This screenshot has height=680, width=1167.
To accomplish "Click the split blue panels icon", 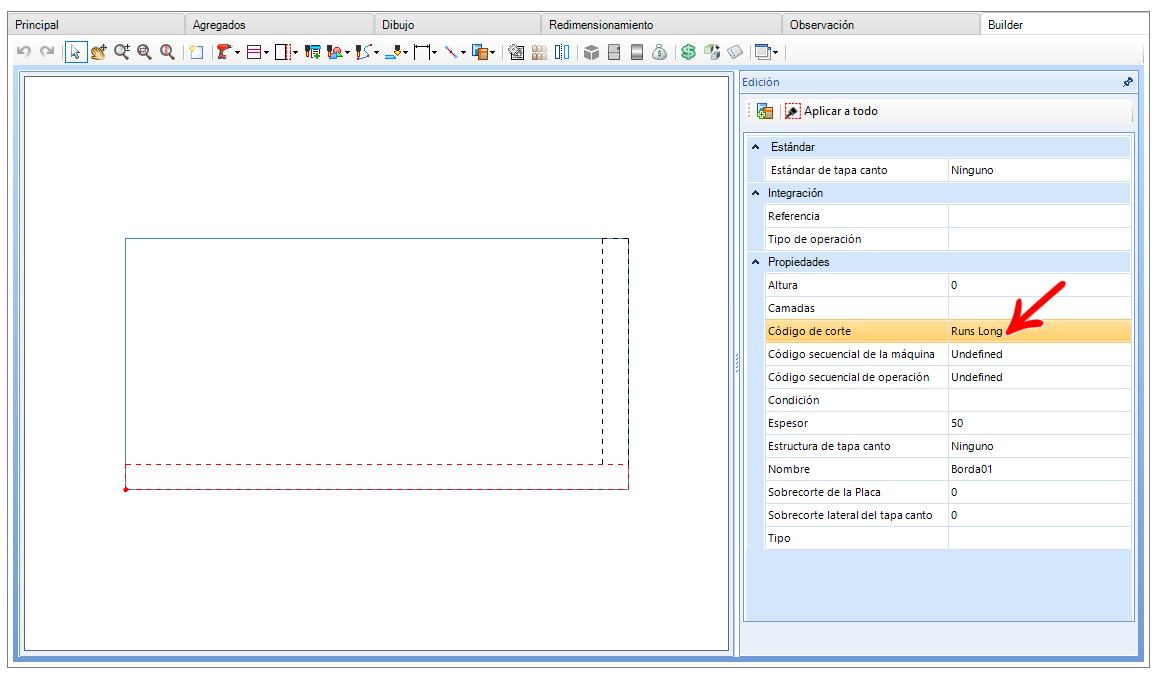I will click(562, 51).
